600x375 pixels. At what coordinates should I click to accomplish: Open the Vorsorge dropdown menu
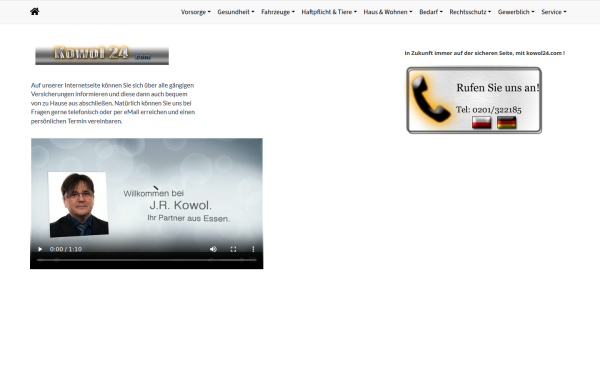pyautogui.click(x=196, y=12)
